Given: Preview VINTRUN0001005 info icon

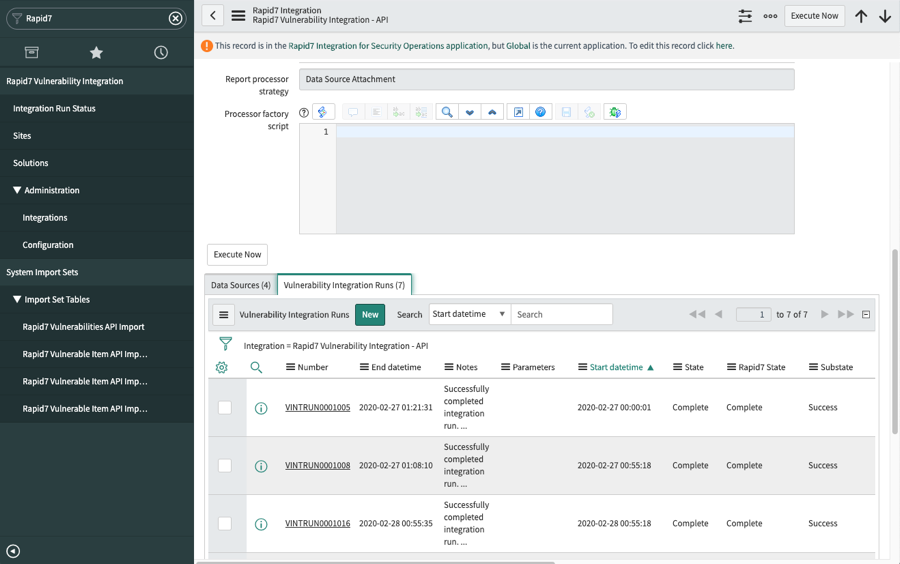Looking at the screenshot, I should pos(261,409).
